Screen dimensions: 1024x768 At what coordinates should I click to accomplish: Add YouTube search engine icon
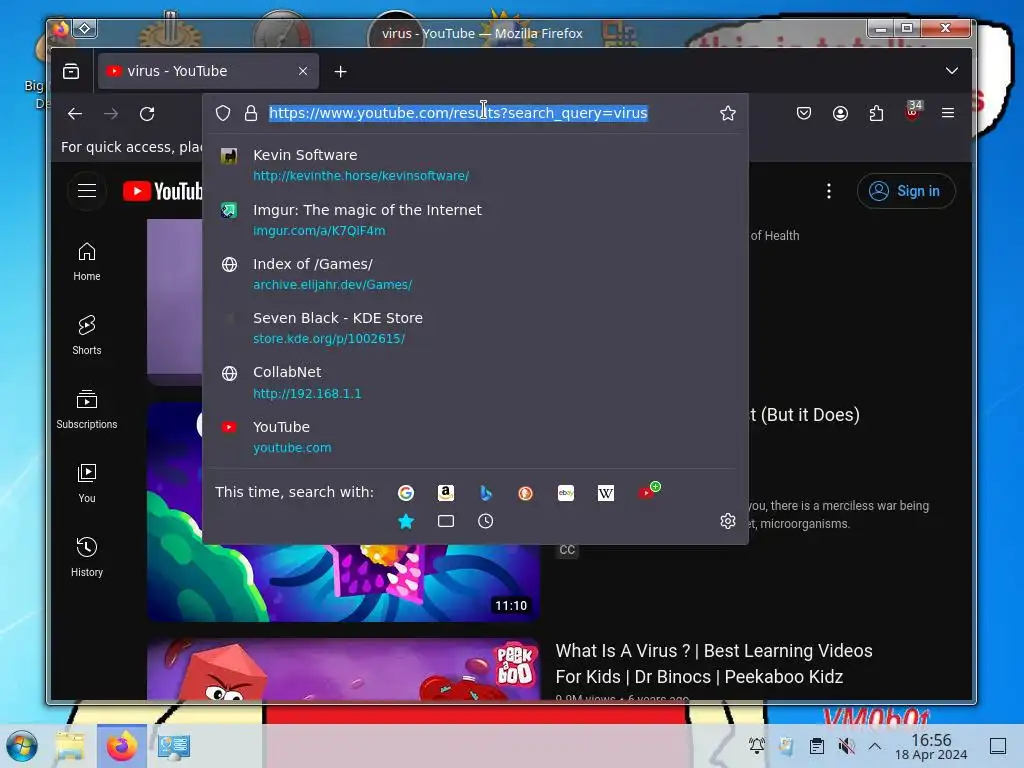(648, 490)
